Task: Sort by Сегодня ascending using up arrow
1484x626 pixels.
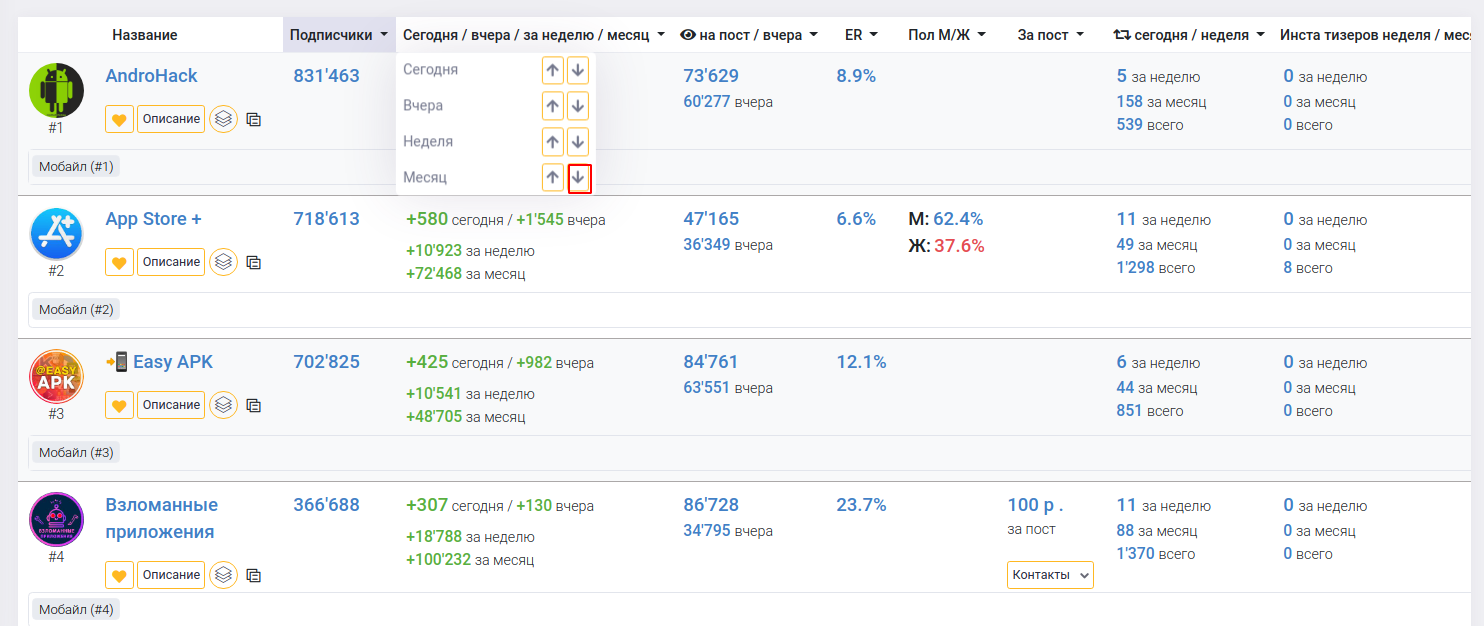Action: pyautogui.click(x=553, y=70)
